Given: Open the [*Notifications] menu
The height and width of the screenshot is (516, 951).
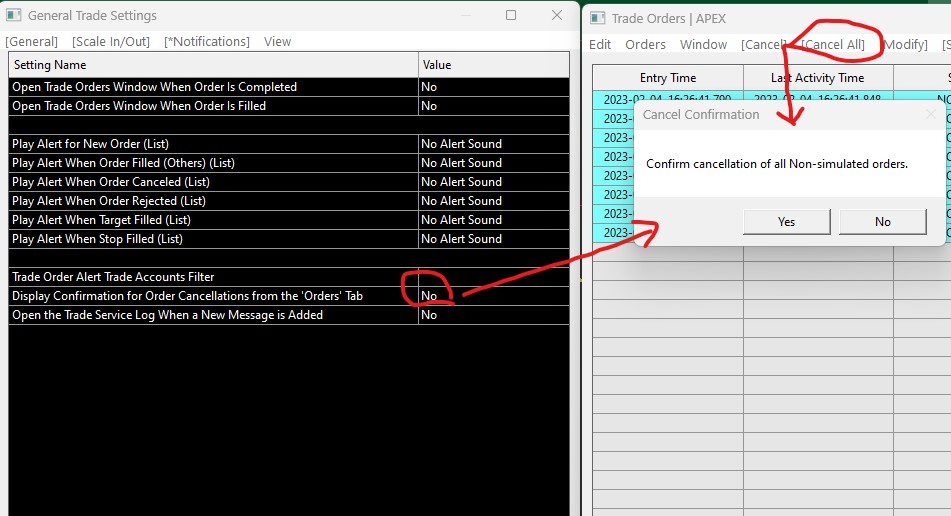Looking at the screenshot, I should 207,42.
